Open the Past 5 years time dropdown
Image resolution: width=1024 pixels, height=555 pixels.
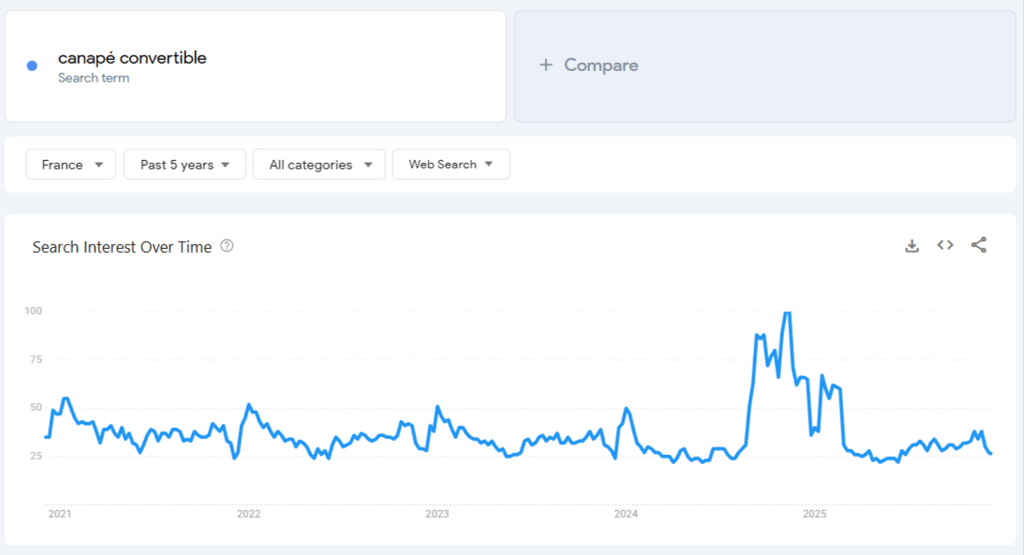184,165
